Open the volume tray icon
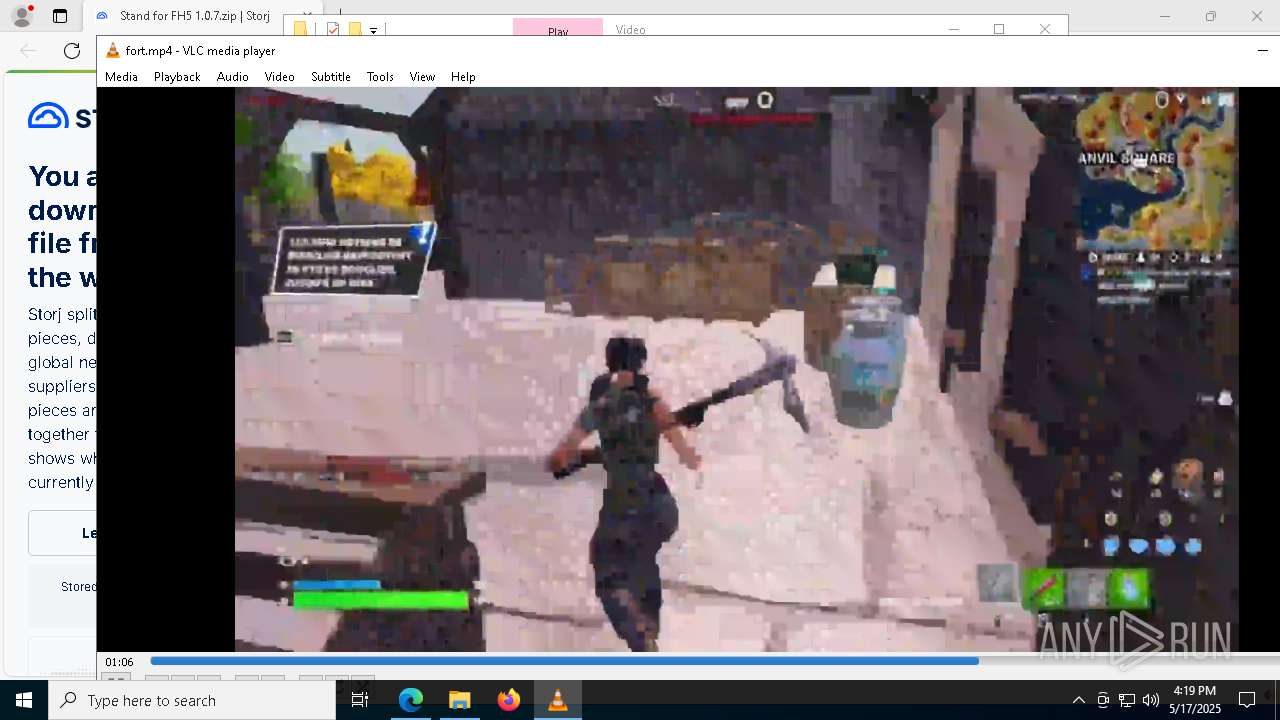1280x720 pixels. point(1151,700)
